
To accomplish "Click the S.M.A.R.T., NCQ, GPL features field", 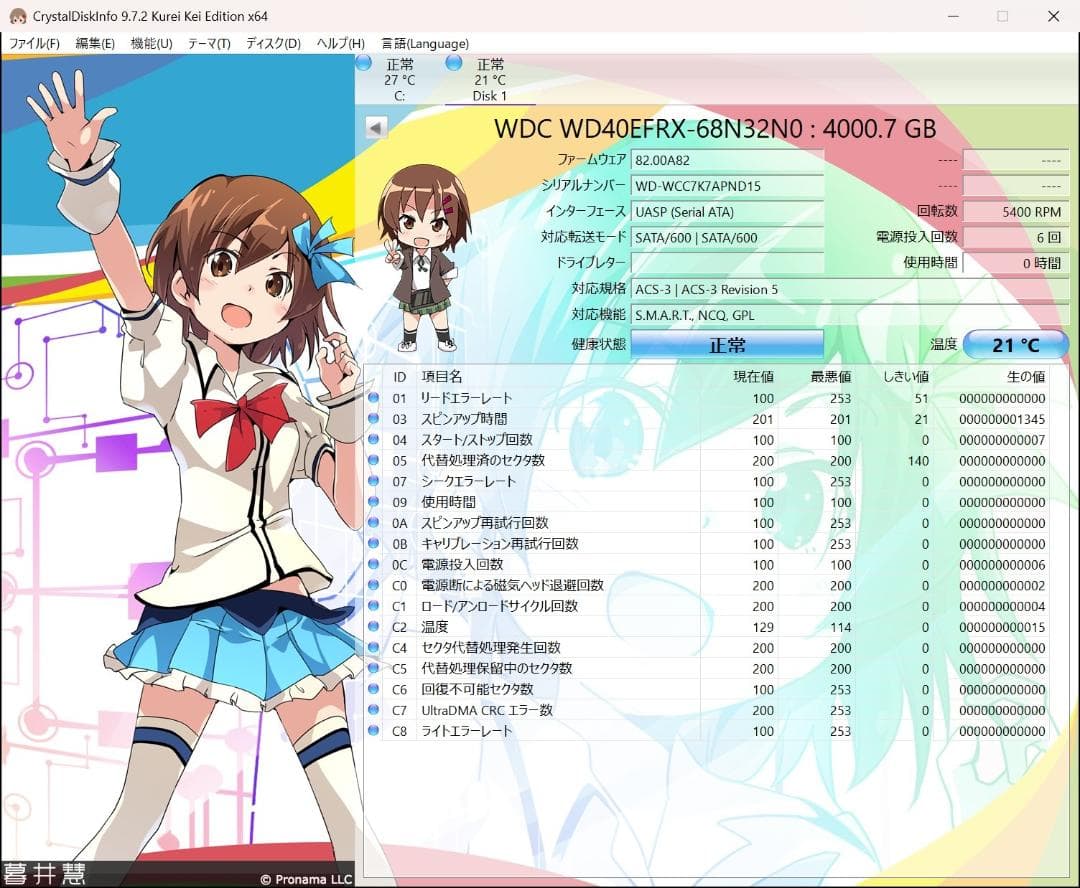I will [x=849, y=316].
